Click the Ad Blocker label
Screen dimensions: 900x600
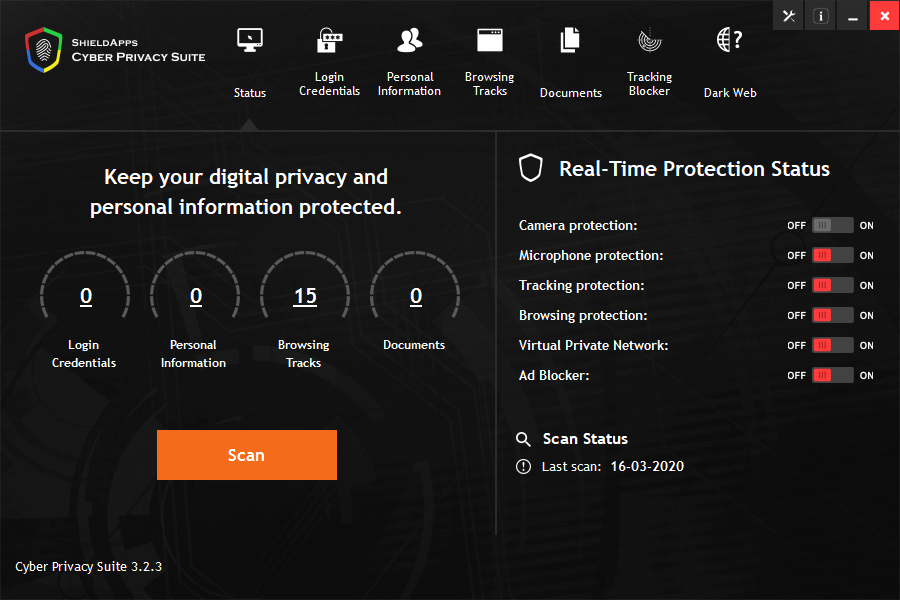(554, 376)
